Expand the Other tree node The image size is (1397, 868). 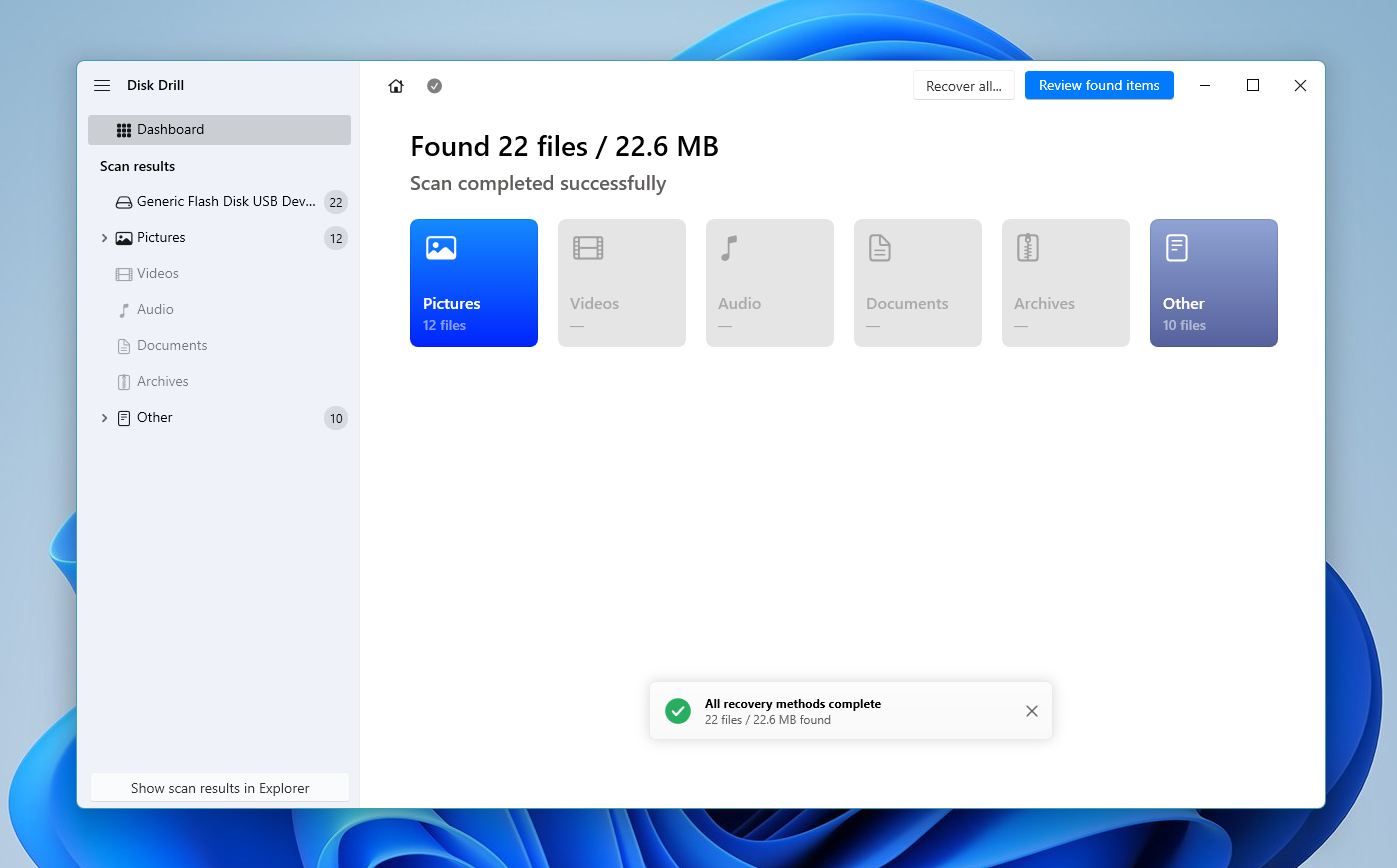pyautogui.click(x=104, y=418)
